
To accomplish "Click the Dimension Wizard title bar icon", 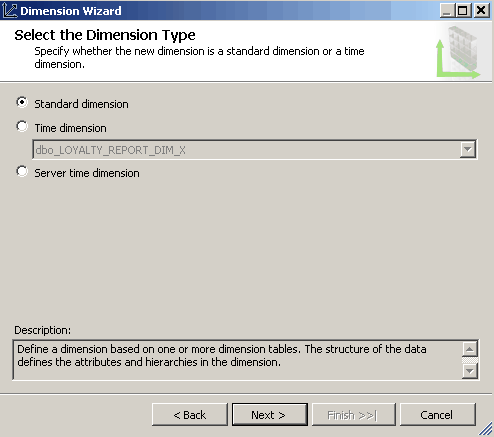I will pyautogui.click(x=9, y=11).
